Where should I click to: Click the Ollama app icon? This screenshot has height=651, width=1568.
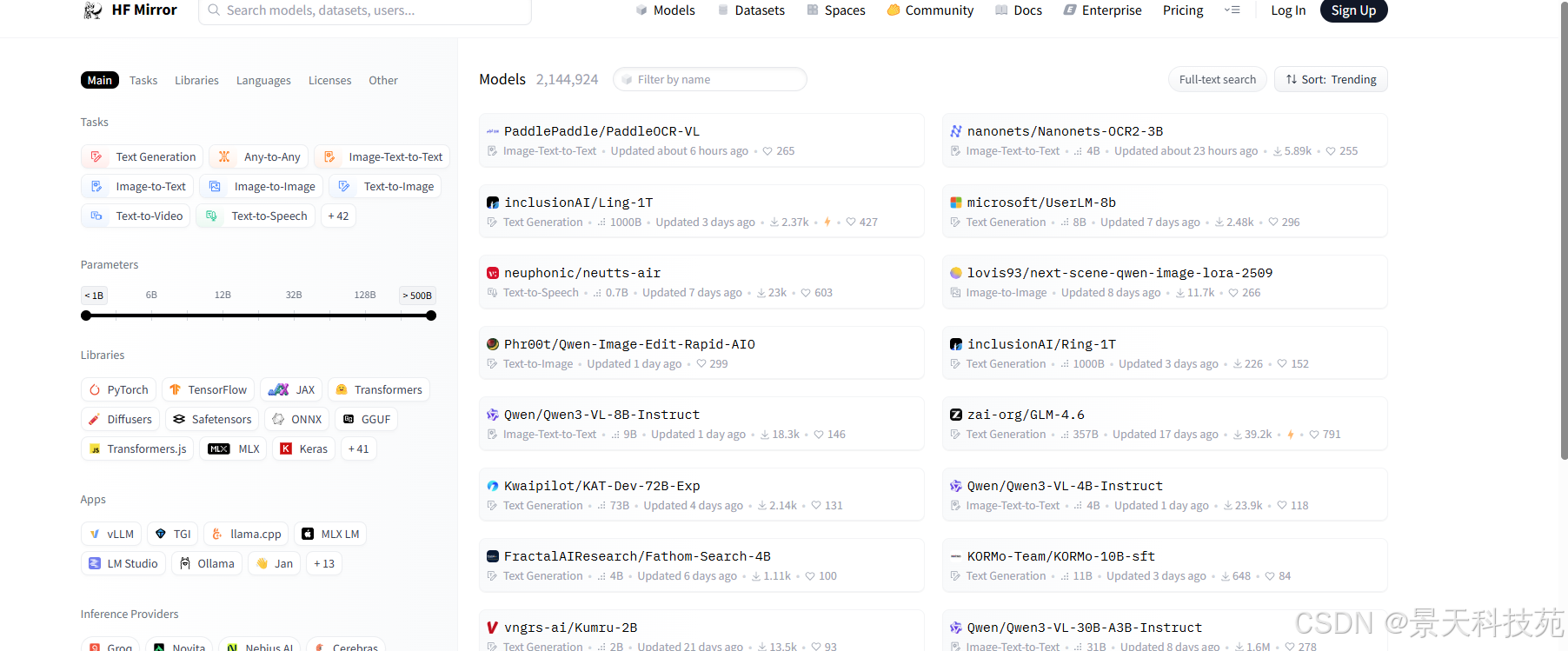[185, 564]
